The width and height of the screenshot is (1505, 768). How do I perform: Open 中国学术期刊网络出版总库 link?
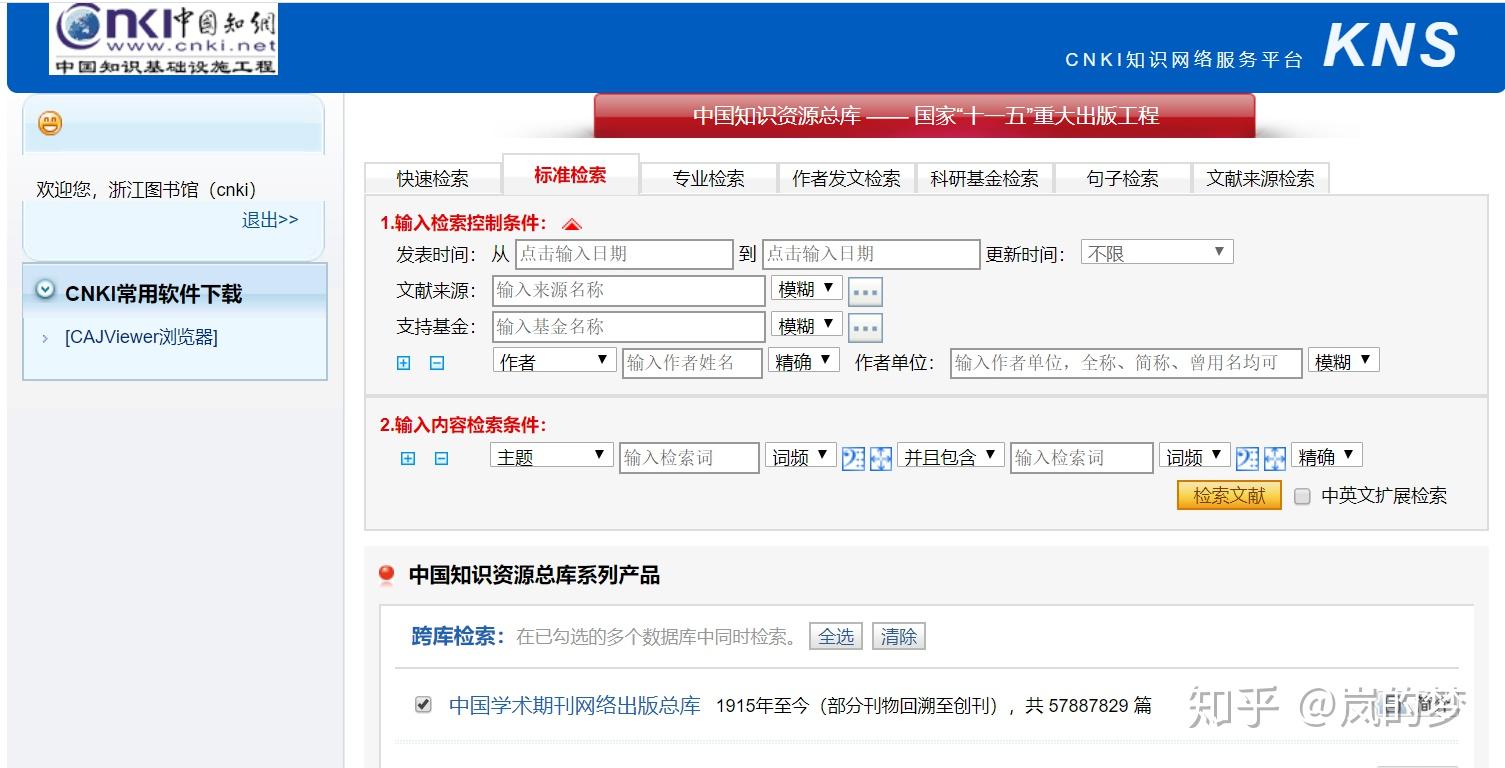pos(574,705)
